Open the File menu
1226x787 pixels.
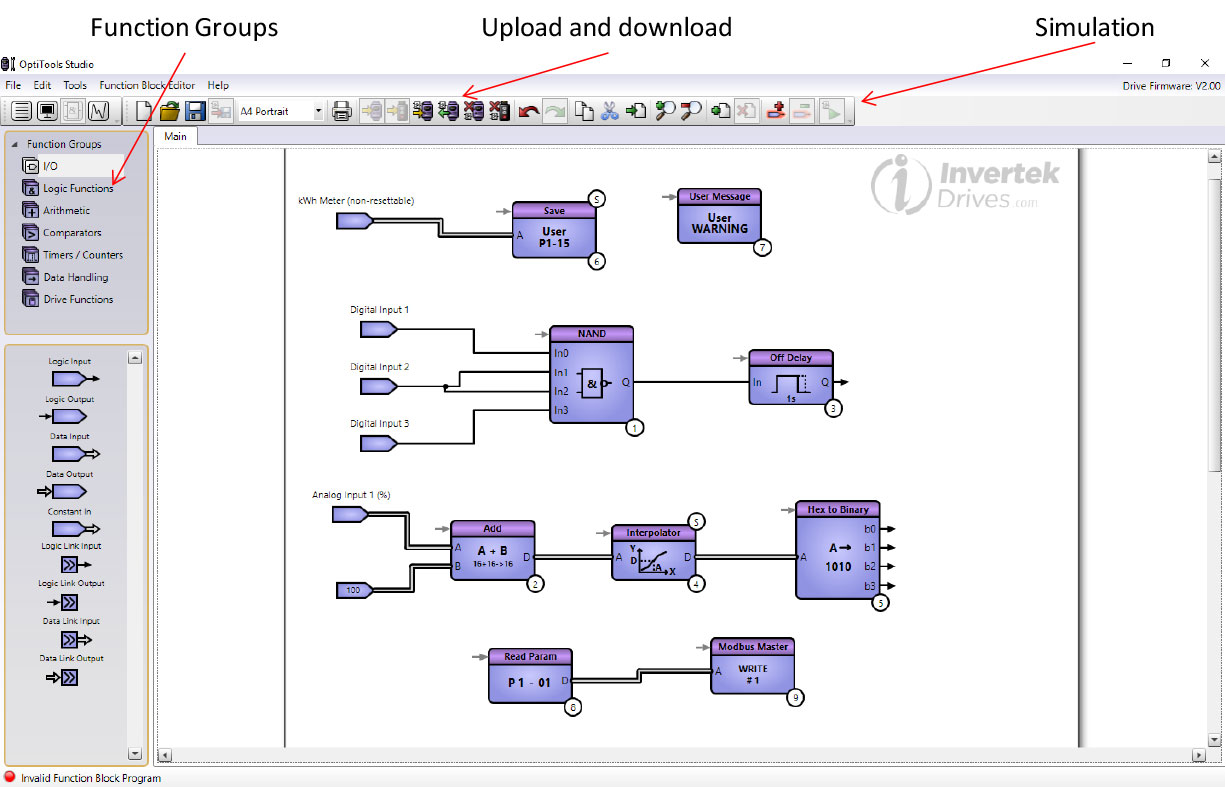pyautogui.click(x=13, y=86)
